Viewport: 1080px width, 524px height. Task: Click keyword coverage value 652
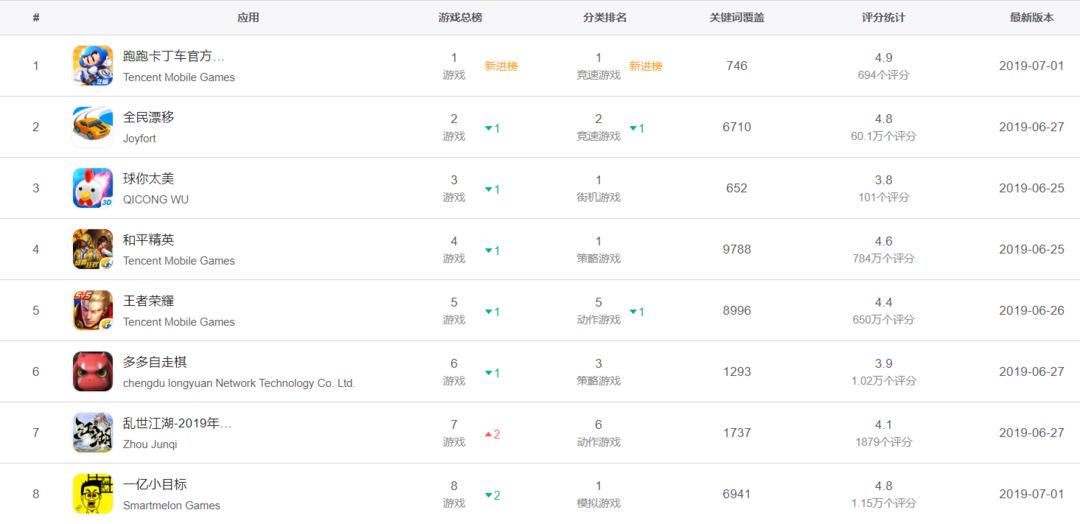coord(736,188)
